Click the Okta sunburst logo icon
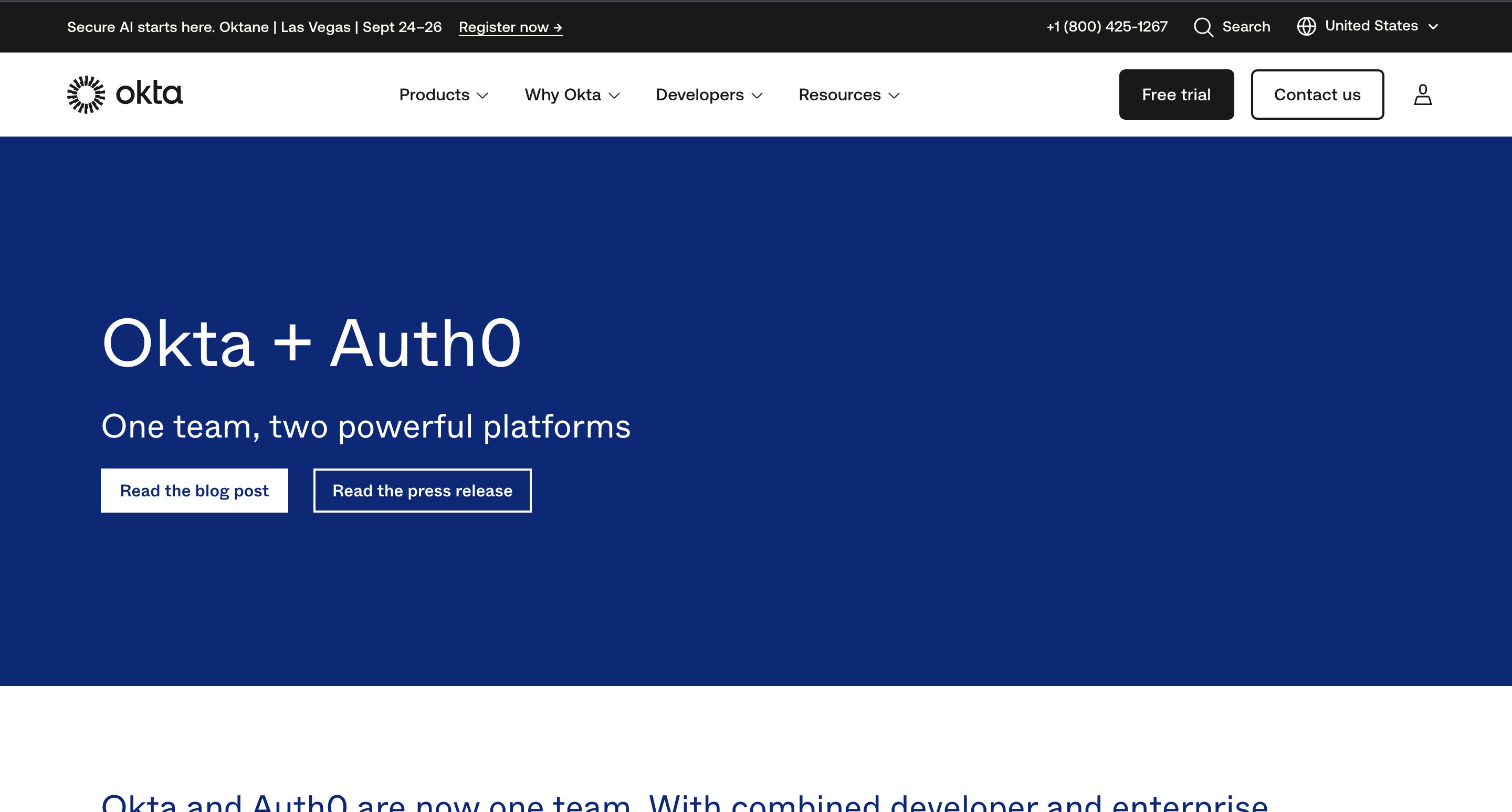The image size is (1512, 812). pyautogui.click(x=86, y=95)
